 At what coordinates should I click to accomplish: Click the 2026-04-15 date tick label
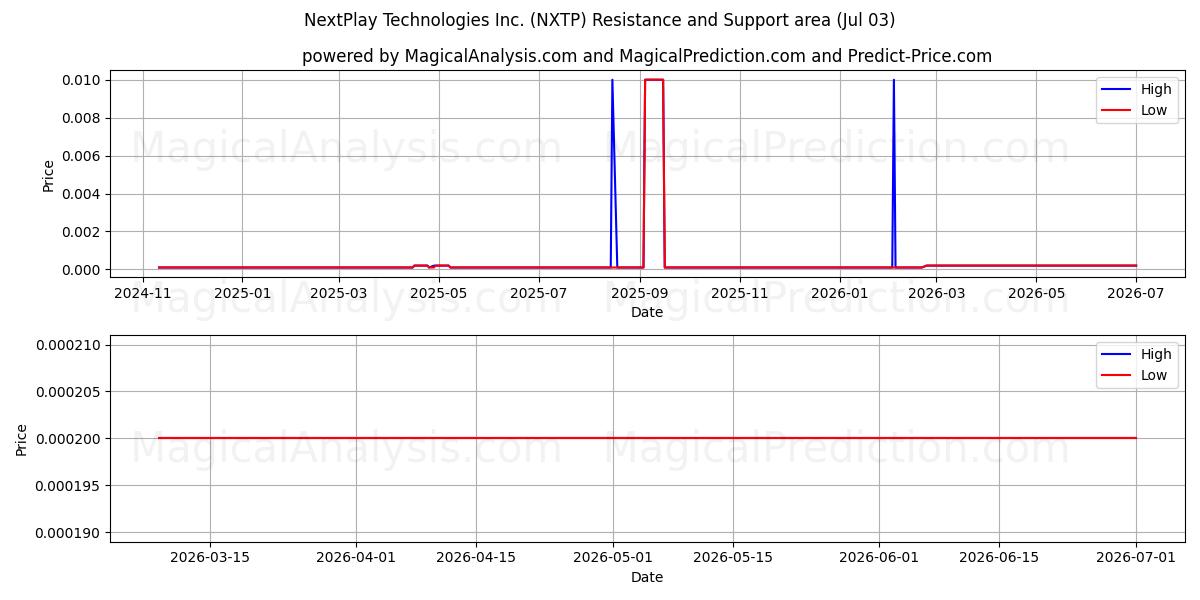(476, 558)
